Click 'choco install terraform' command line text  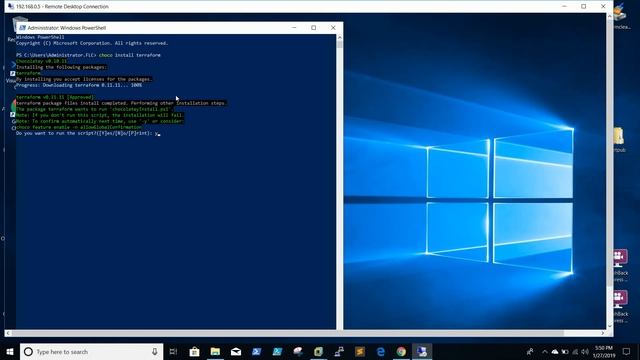pyautogui.click(x=130, y=55)
